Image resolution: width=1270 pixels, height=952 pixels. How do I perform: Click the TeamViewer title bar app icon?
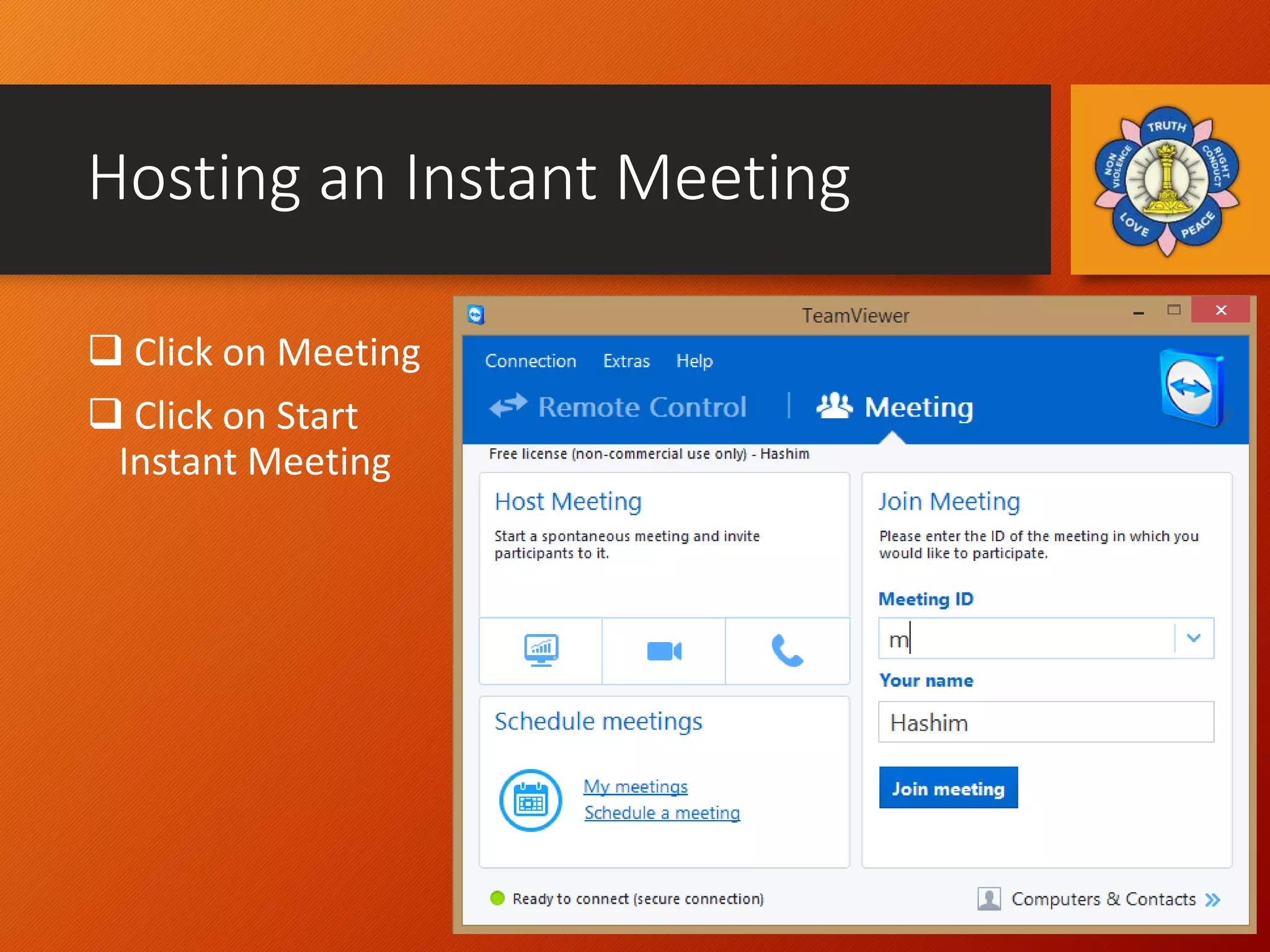476,315
